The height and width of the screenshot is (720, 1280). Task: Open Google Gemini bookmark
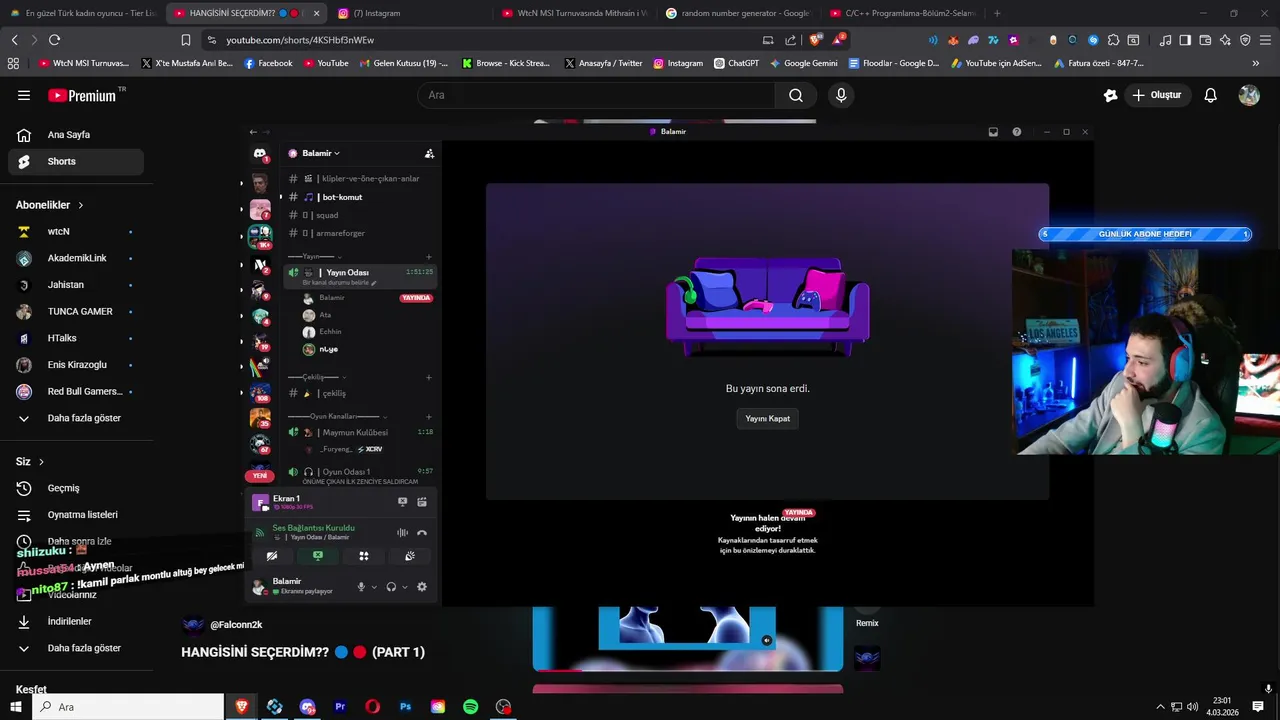(x=803, y=63)
